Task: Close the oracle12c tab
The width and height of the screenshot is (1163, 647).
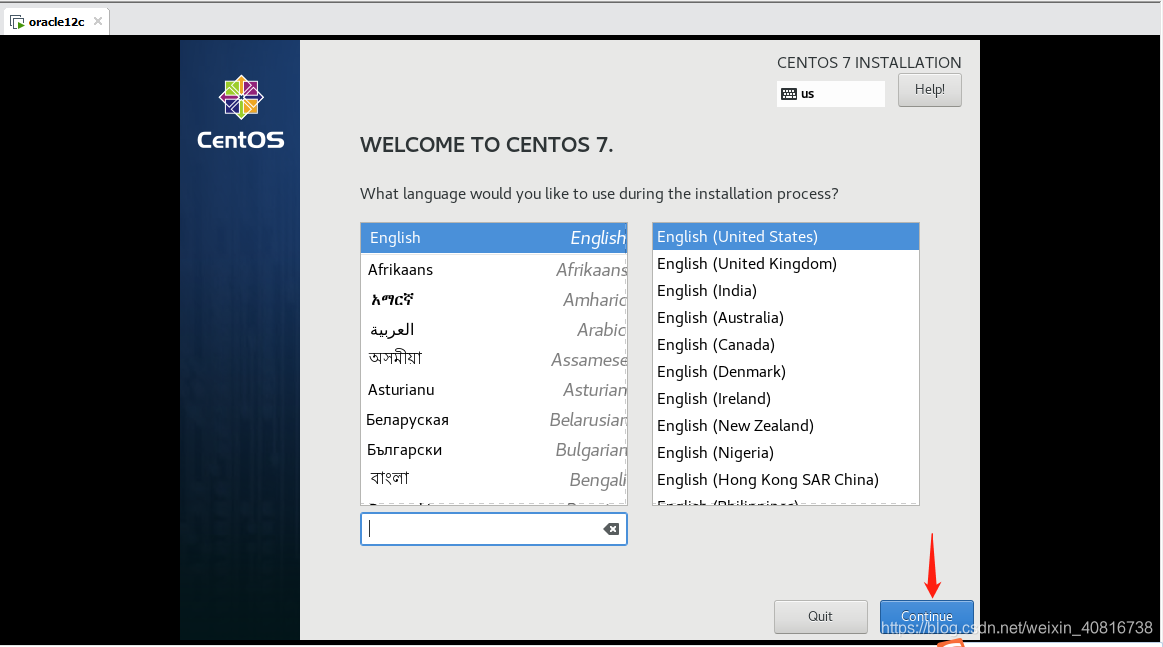Action: click(x=98, y=22)
